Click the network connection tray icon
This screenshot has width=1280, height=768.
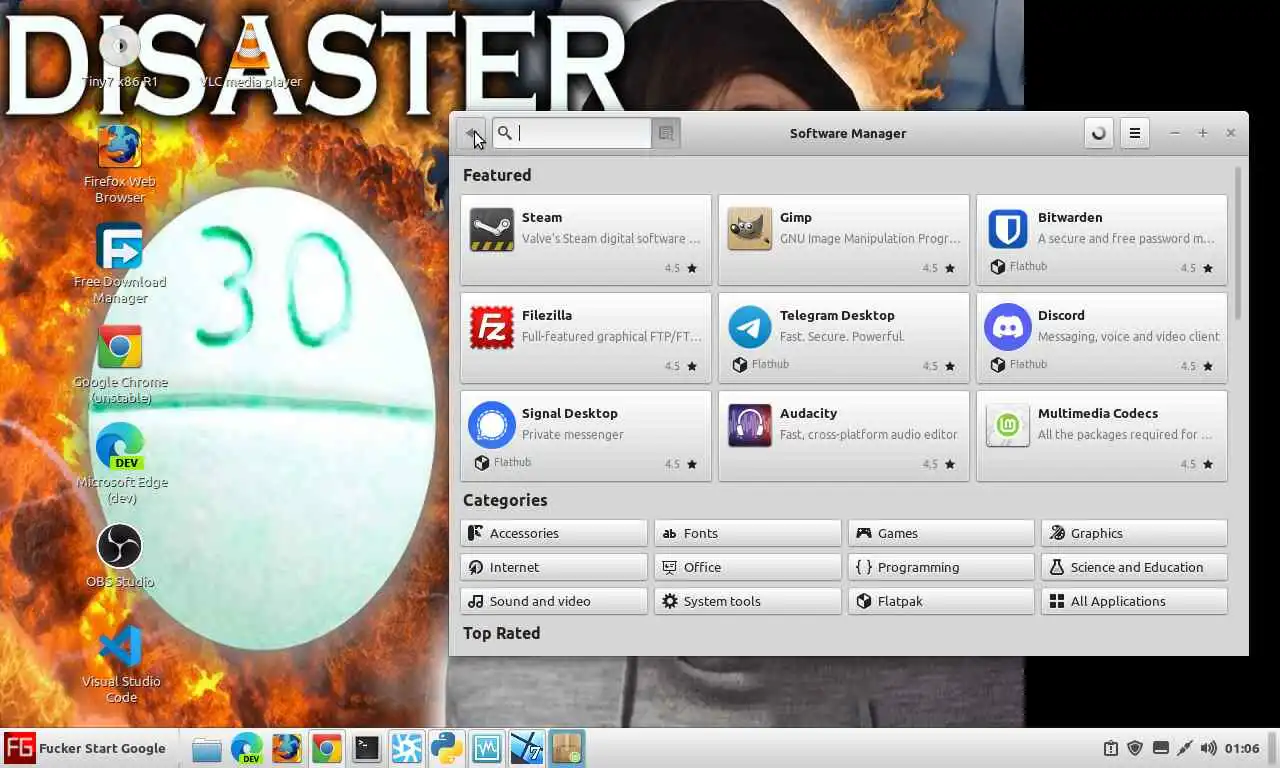(1185, 748)
